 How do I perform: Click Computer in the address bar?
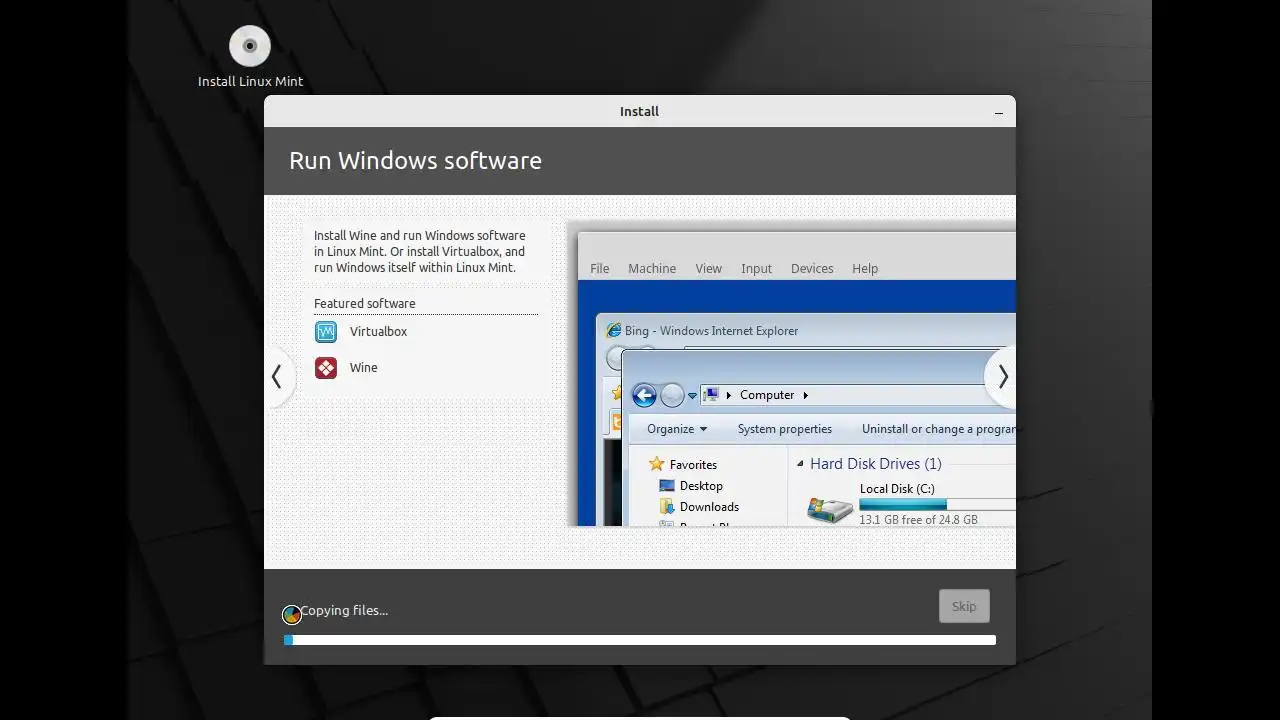click(767, 395)
